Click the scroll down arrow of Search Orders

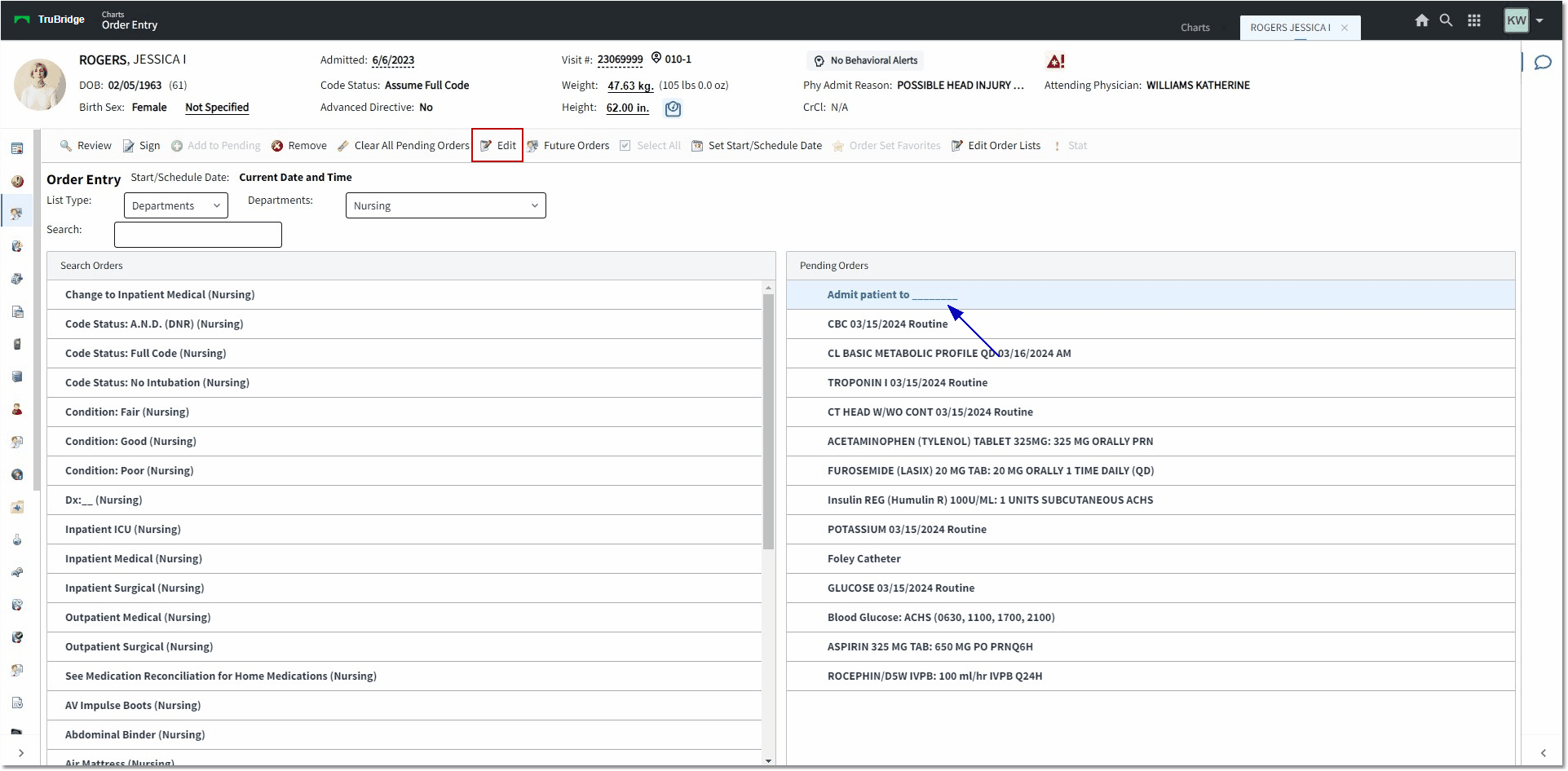768,760
